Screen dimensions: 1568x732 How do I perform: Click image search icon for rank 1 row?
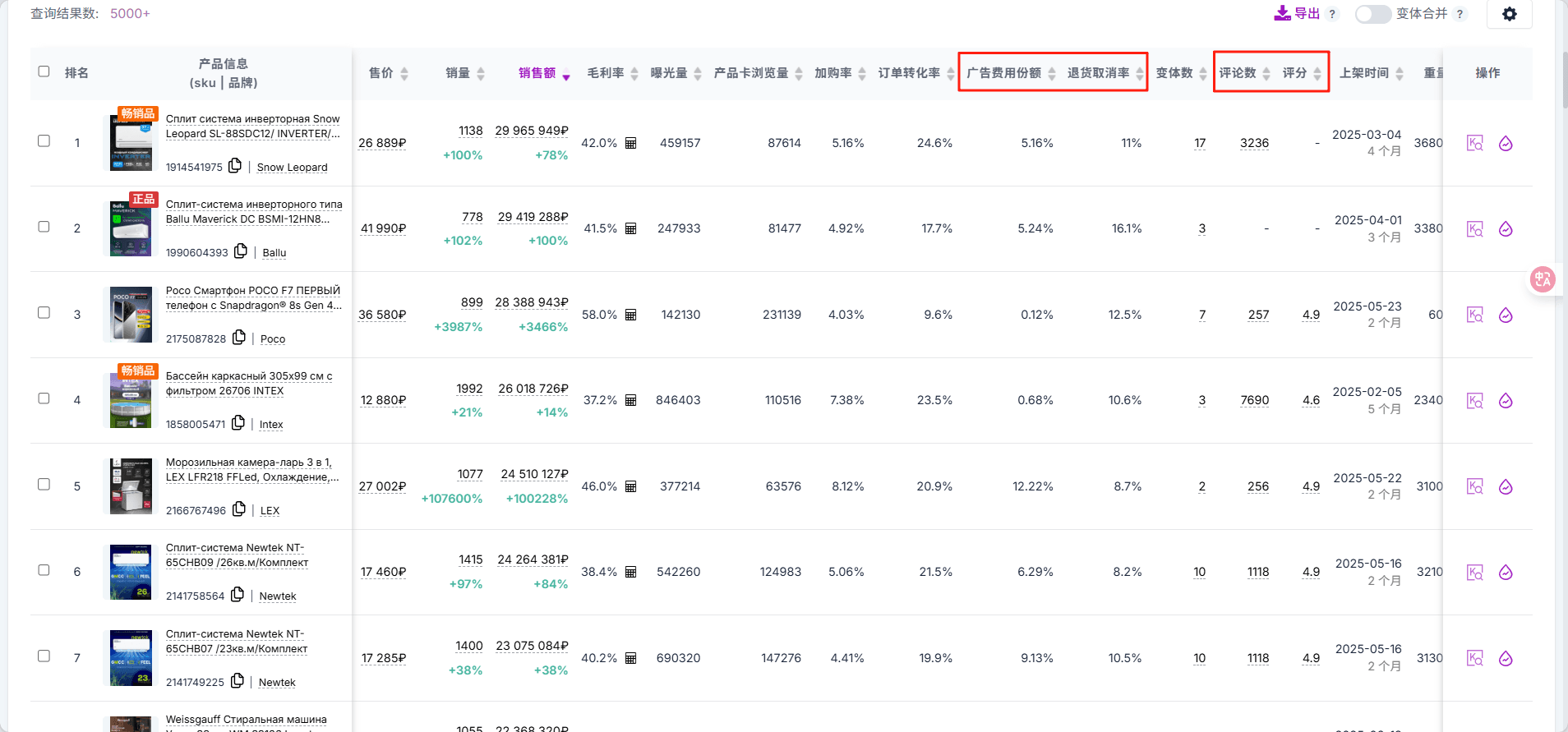pos(1475,143)
